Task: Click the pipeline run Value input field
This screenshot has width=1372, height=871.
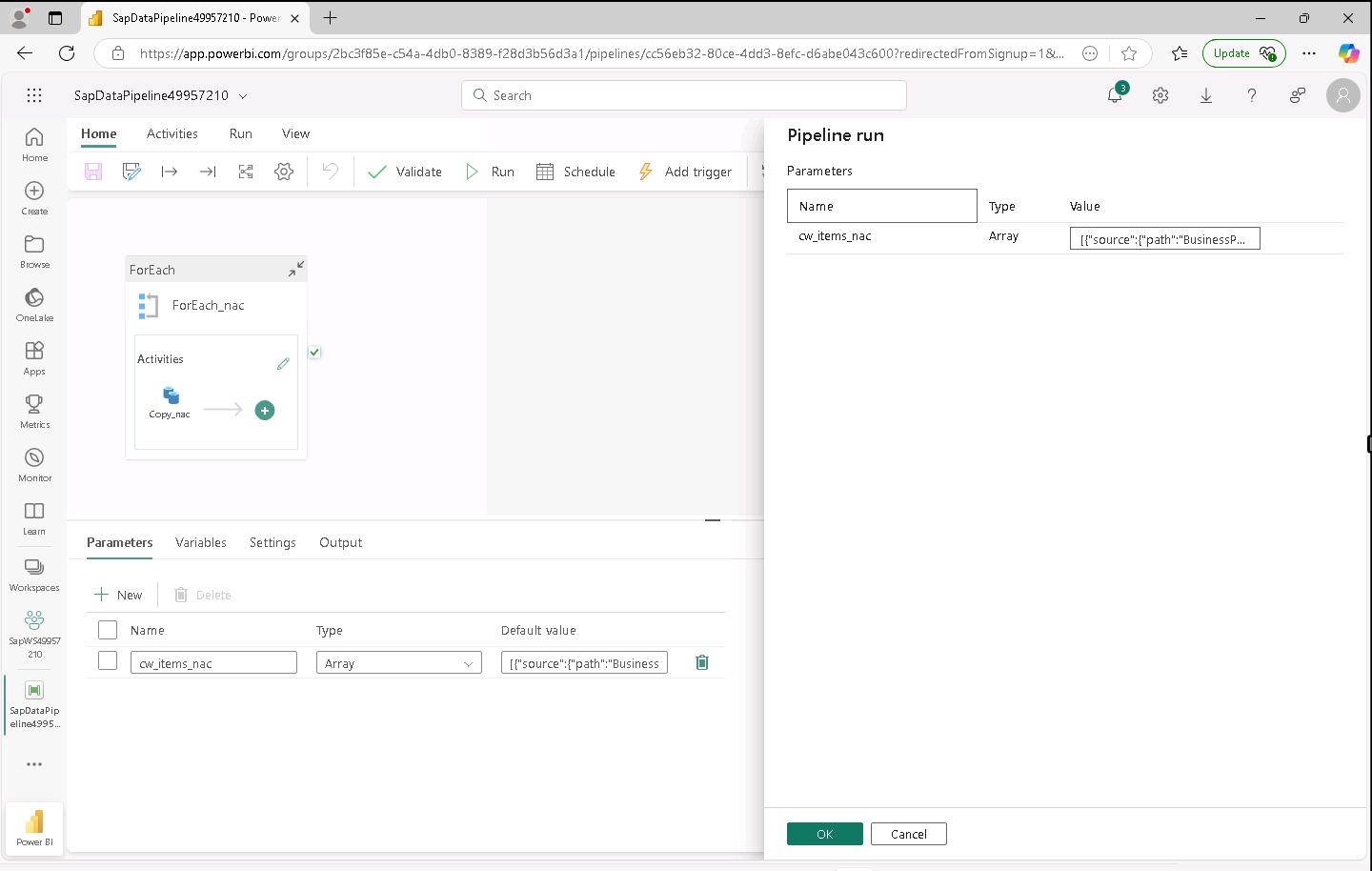Action: pyautogui.click(x=1164, y=239)
